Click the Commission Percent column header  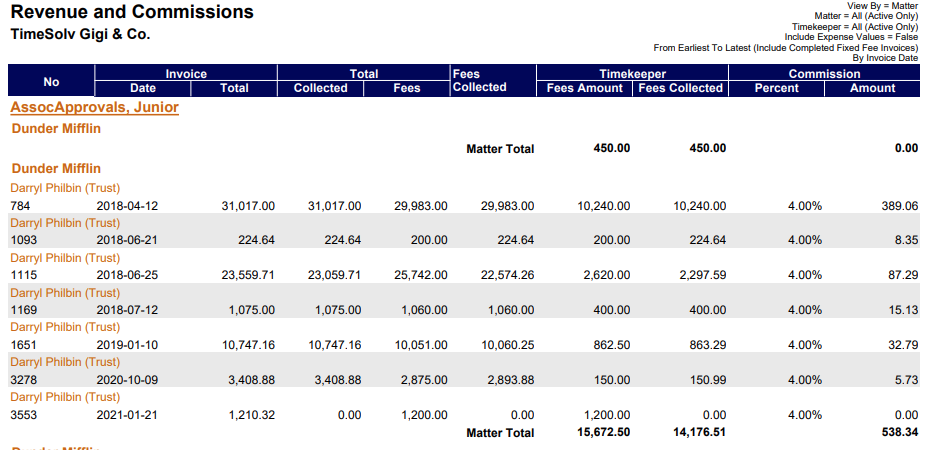[x=776, y=88]
